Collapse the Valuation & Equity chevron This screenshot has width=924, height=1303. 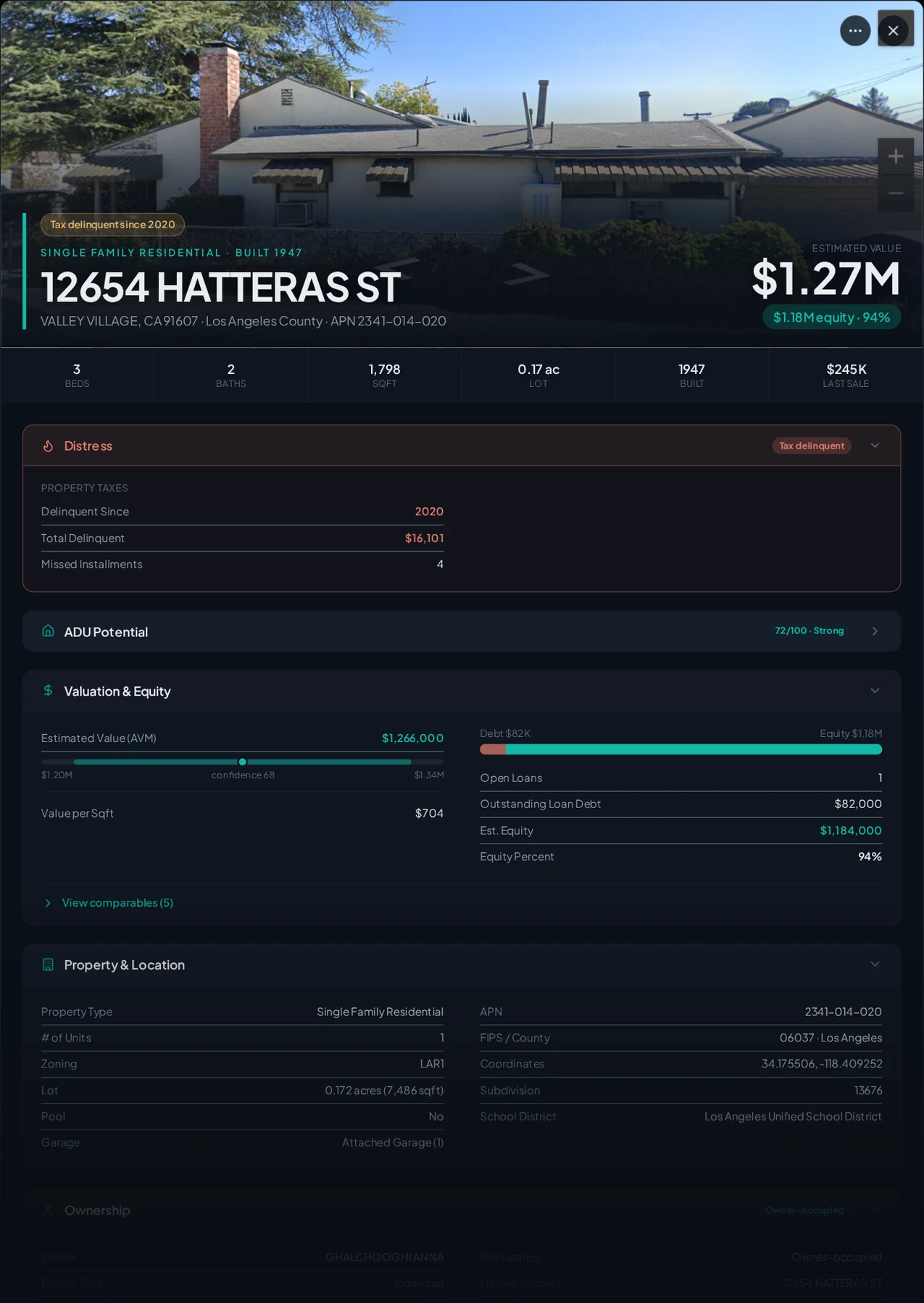pyautogui.click(x=875, y=691)
